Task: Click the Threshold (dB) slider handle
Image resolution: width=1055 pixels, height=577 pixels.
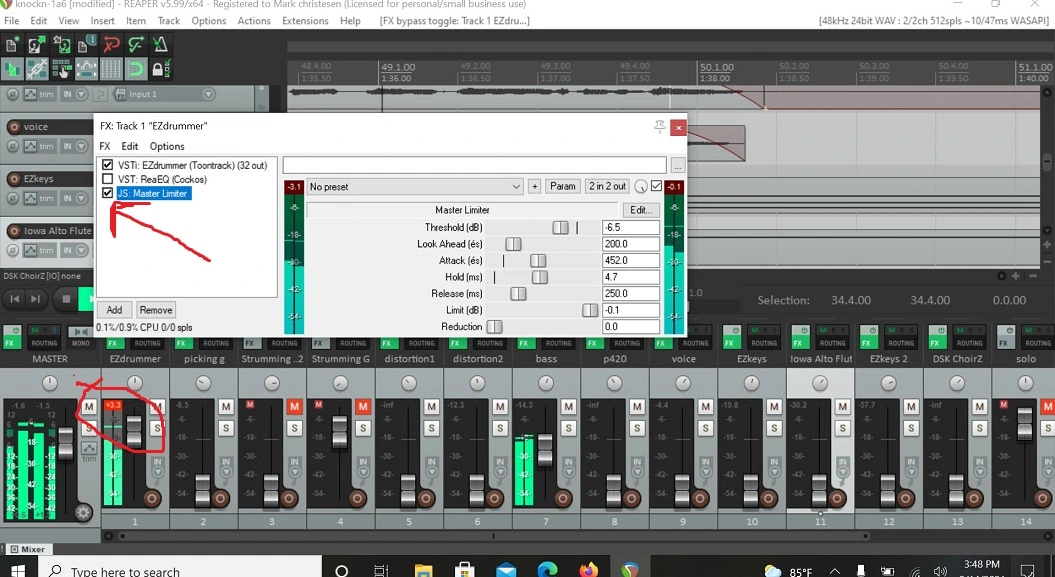Action: tap(560, 227)
